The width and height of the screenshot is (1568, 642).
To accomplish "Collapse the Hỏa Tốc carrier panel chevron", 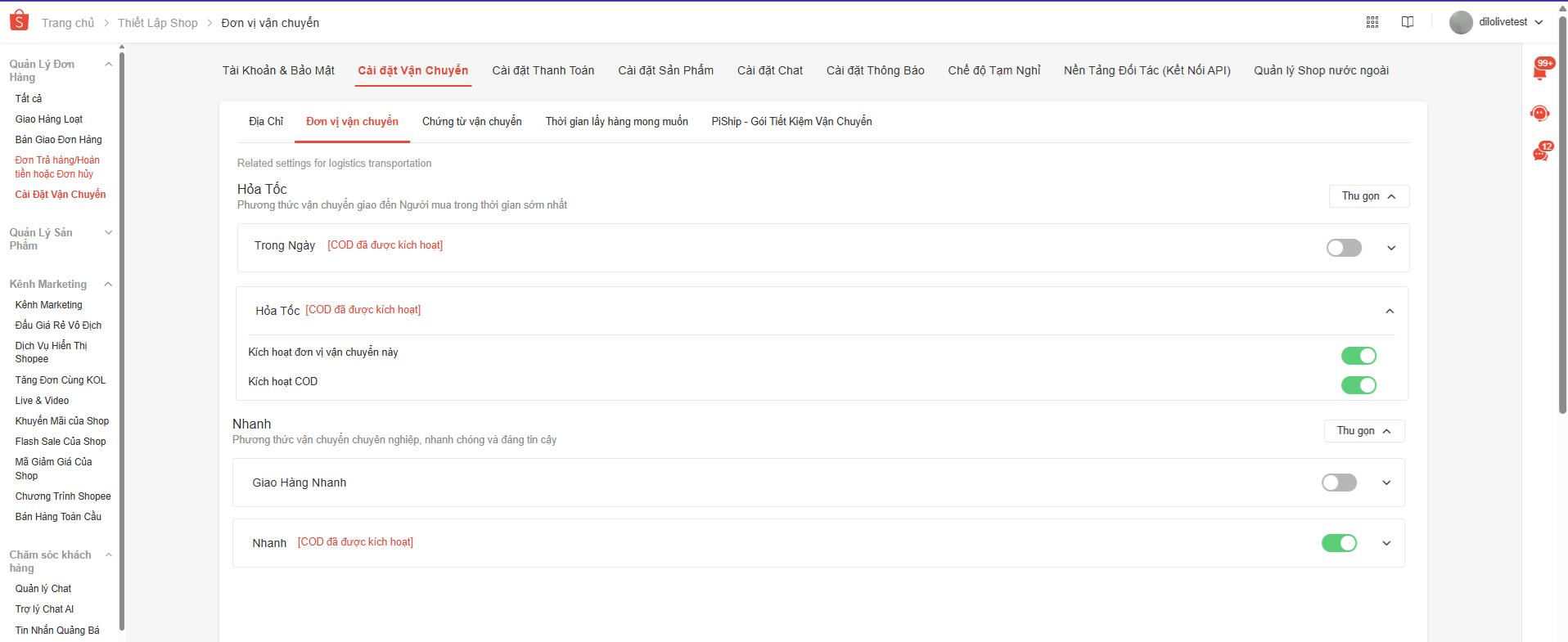I will click(x=1390, y=311).
